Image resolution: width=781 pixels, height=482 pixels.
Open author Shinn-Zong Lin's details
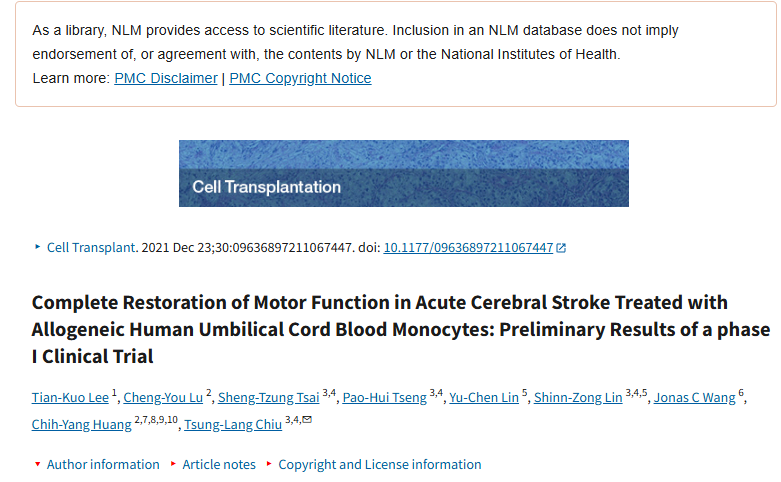point(578,398)
